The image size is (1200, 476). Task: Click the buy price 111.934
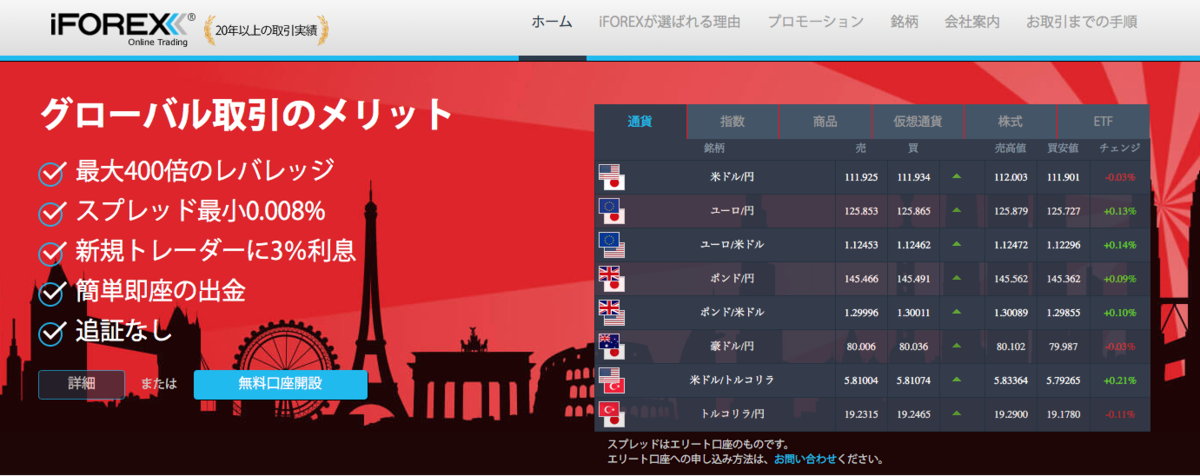pos(914,177)
